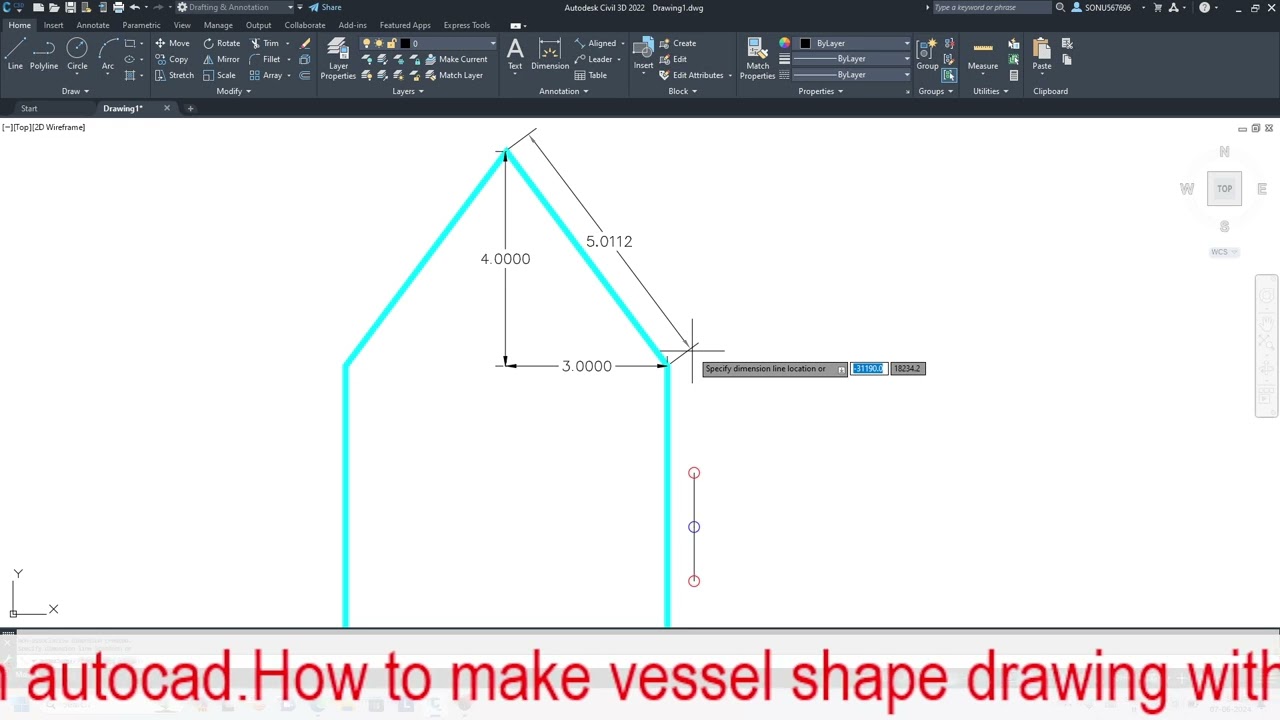Click the Create block button
Viewport: 1280px width, 720px height.
677,43
